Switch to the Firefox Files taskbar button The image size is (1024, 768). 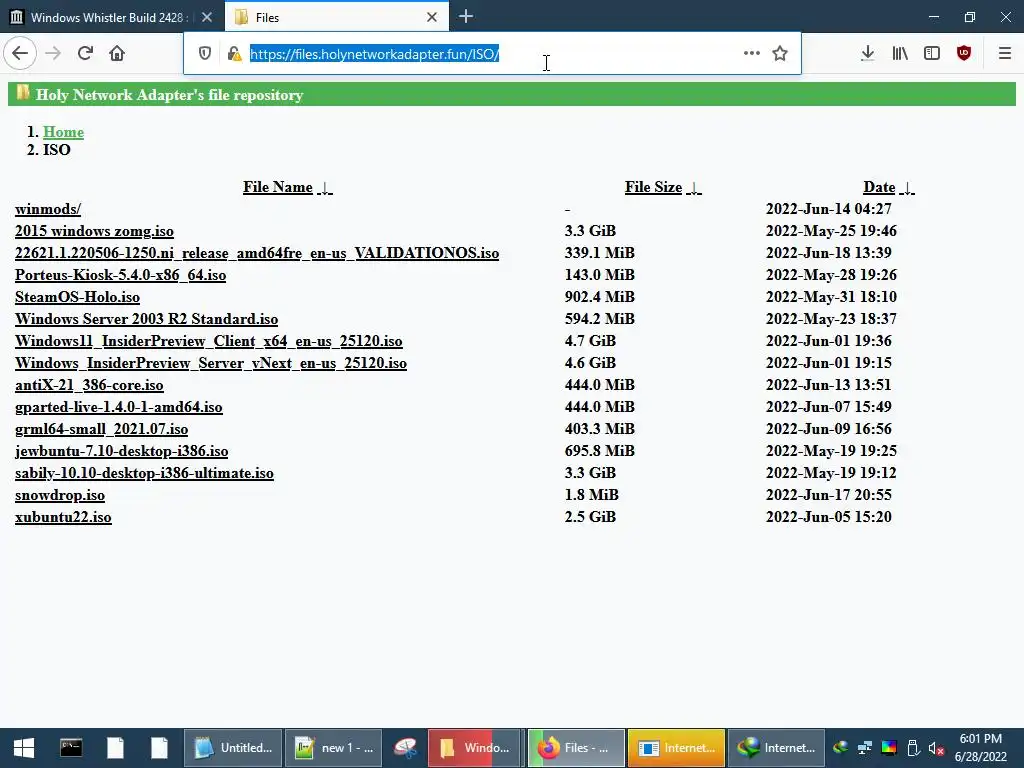coord(575,748)
